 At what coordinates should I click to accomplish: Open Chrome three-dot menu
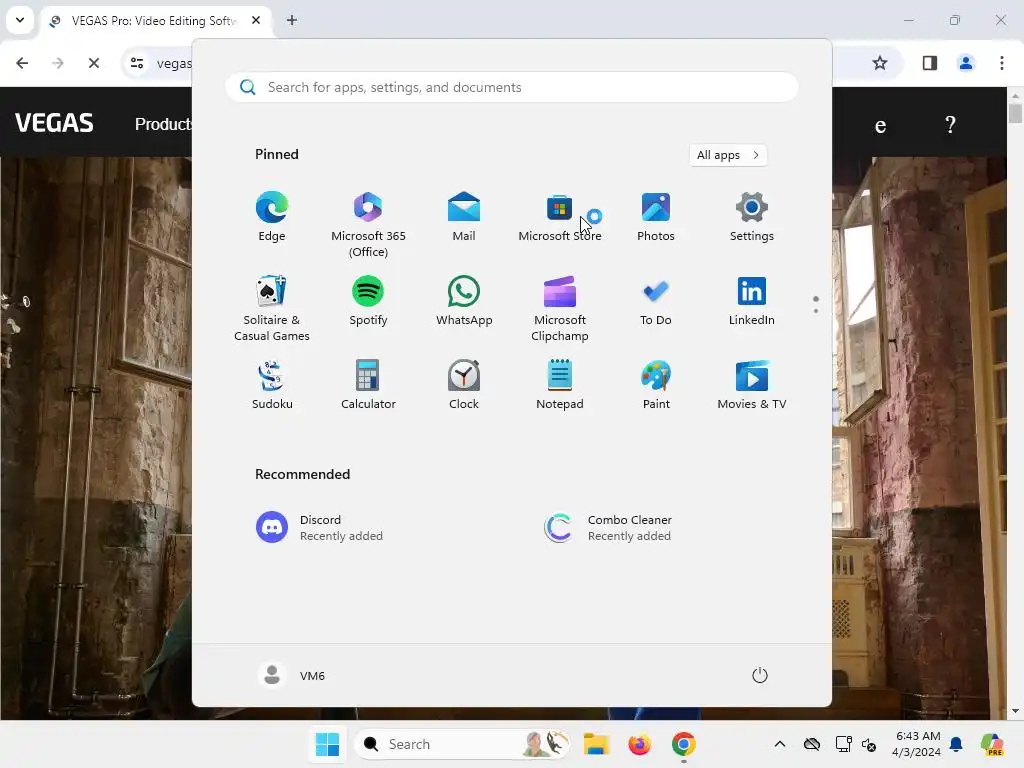pyautogui.click(x=1001, y=63)
